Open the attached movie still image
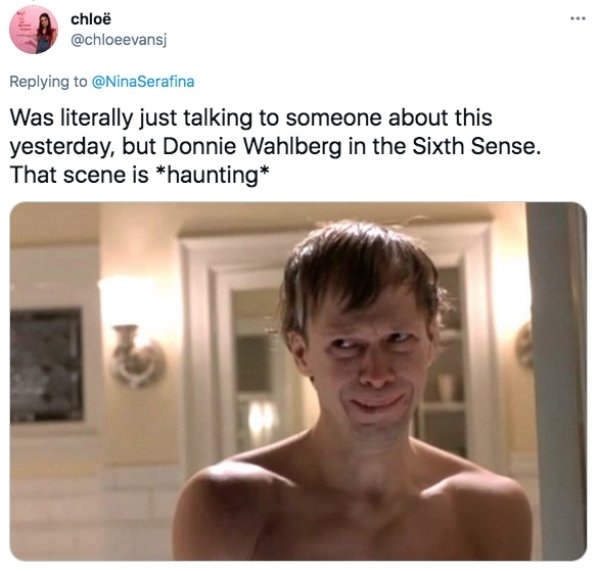Viewport: 600px width, 571px height. pyautogui.click(x=298, y=381)
